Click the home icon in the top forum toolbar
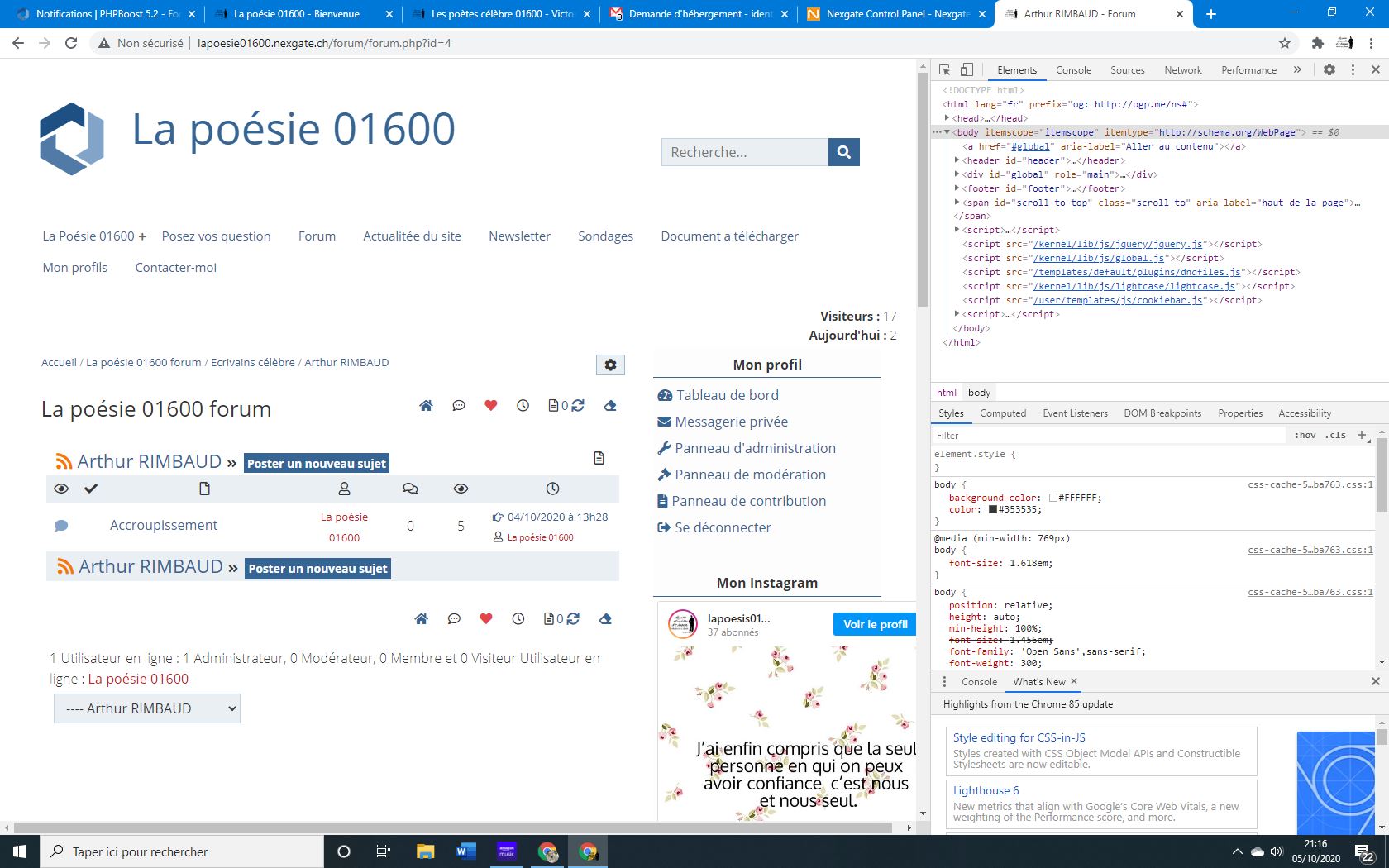This screenshot has height=868, width=1389. (426, 405)
